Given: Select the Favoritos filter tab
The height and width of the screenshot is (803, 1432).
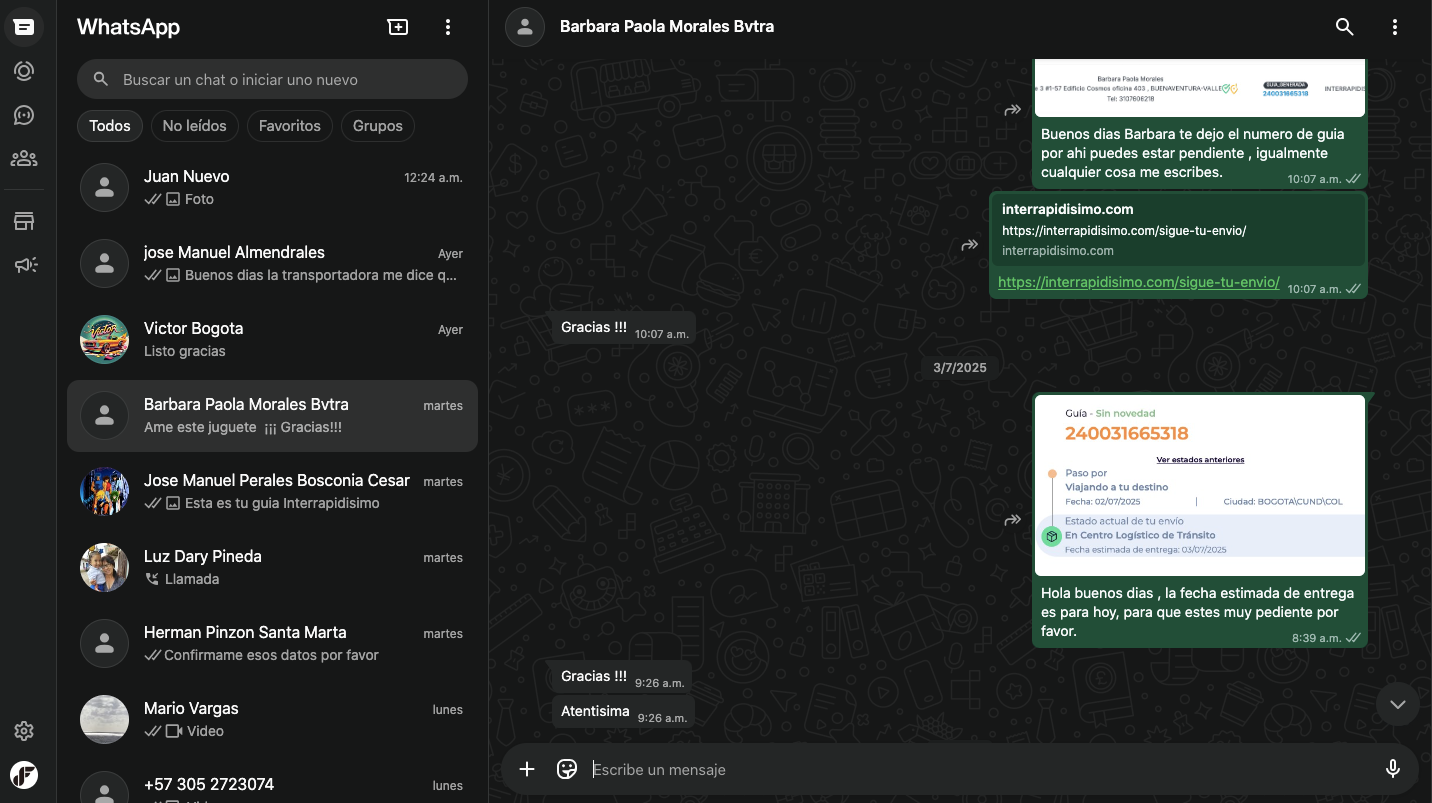Looking at the screenshot, I should coord(290,126).
